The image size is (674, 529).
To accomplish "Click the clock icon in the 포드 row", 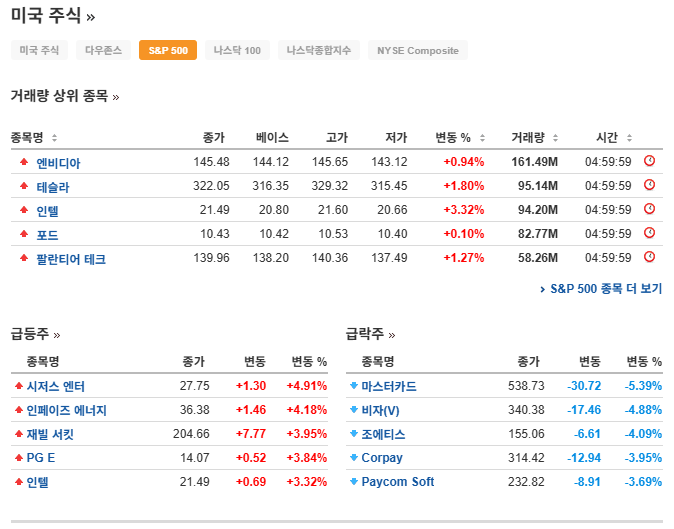I will coord(649,233).
